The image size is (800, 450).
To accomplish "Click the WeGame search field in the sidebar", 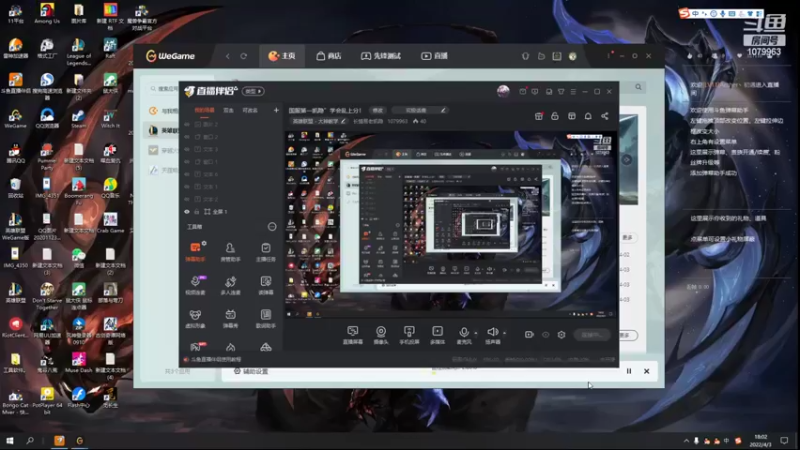I will coord(164,89).
